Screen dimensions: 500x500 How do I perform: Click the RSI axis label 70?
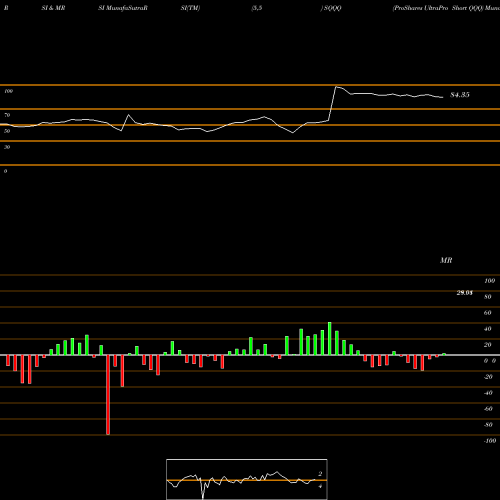(7, 115)
